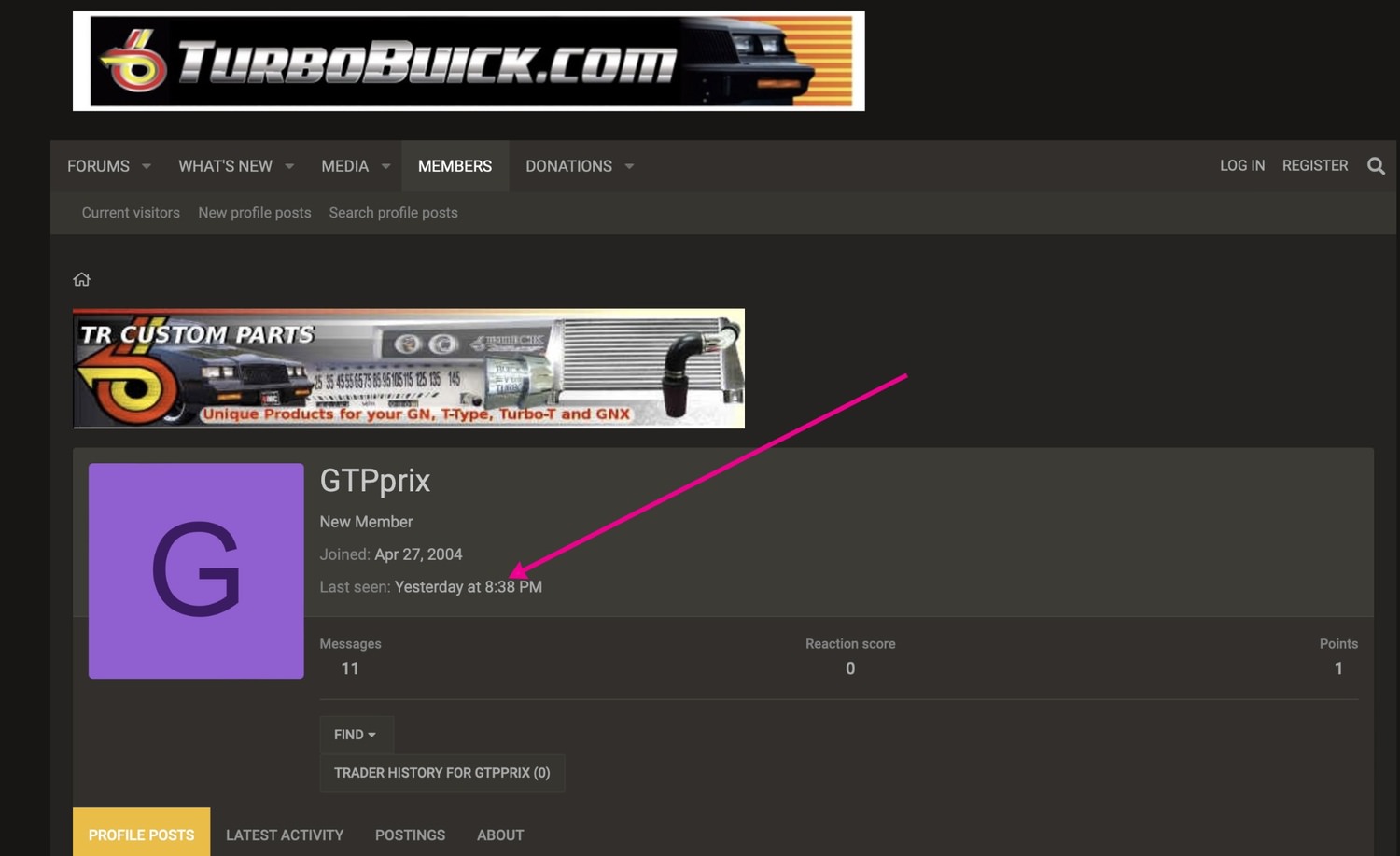Open the TR Custom Parts ad banner
This screenshot has width=1400, height=856.
coord(409,369)
